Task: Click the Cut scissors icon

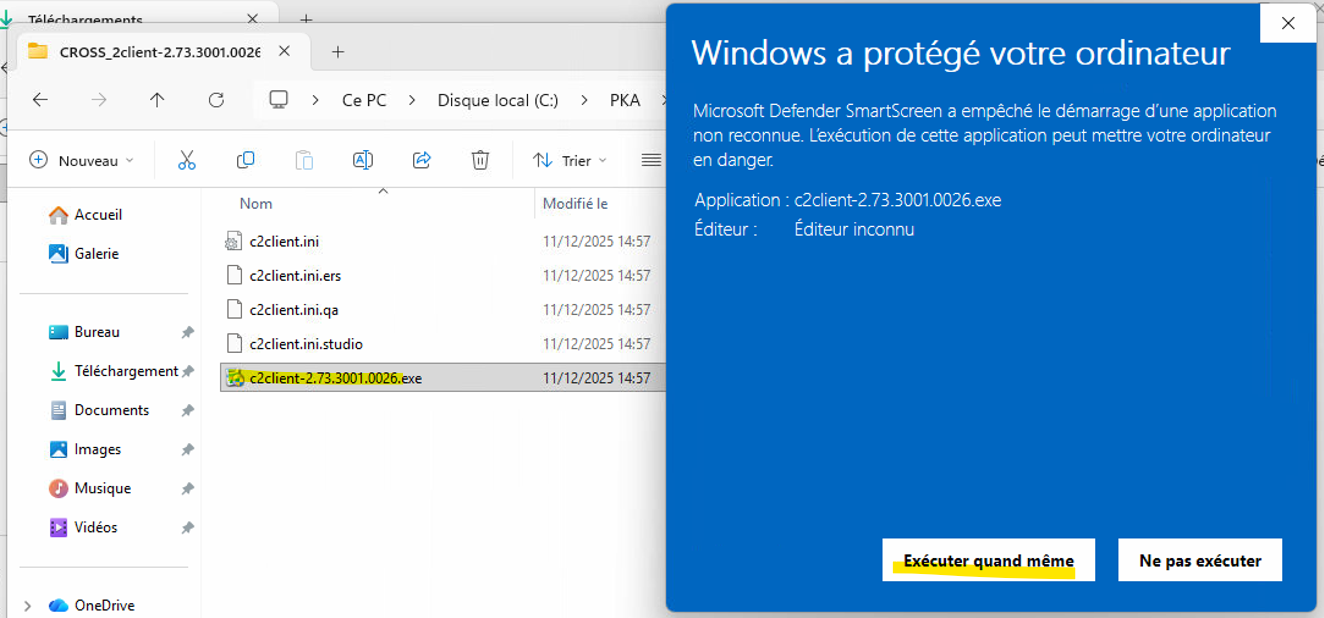Action: [x=187, y=160]
